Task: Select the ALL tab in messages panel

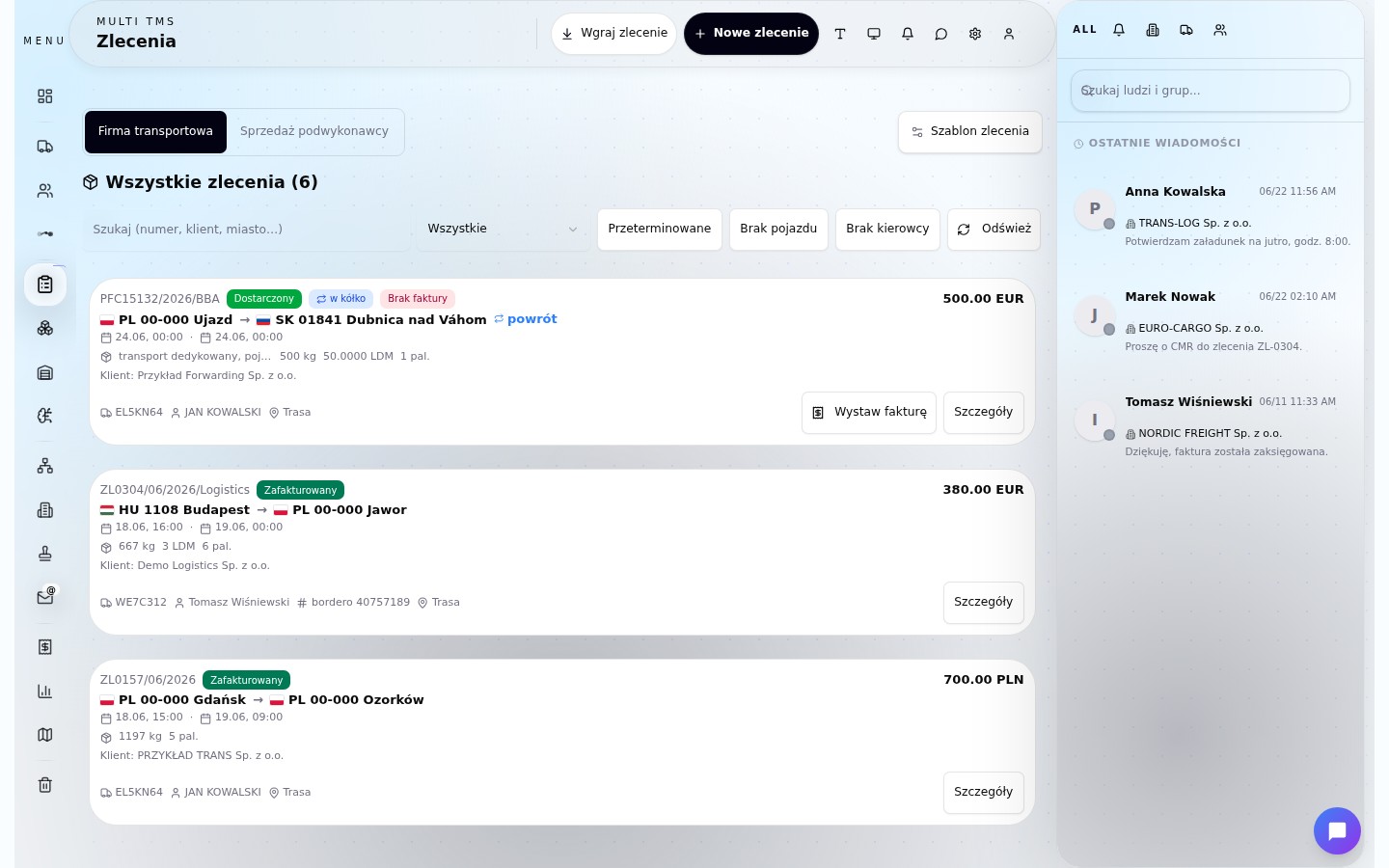Action: point(1085,30)
